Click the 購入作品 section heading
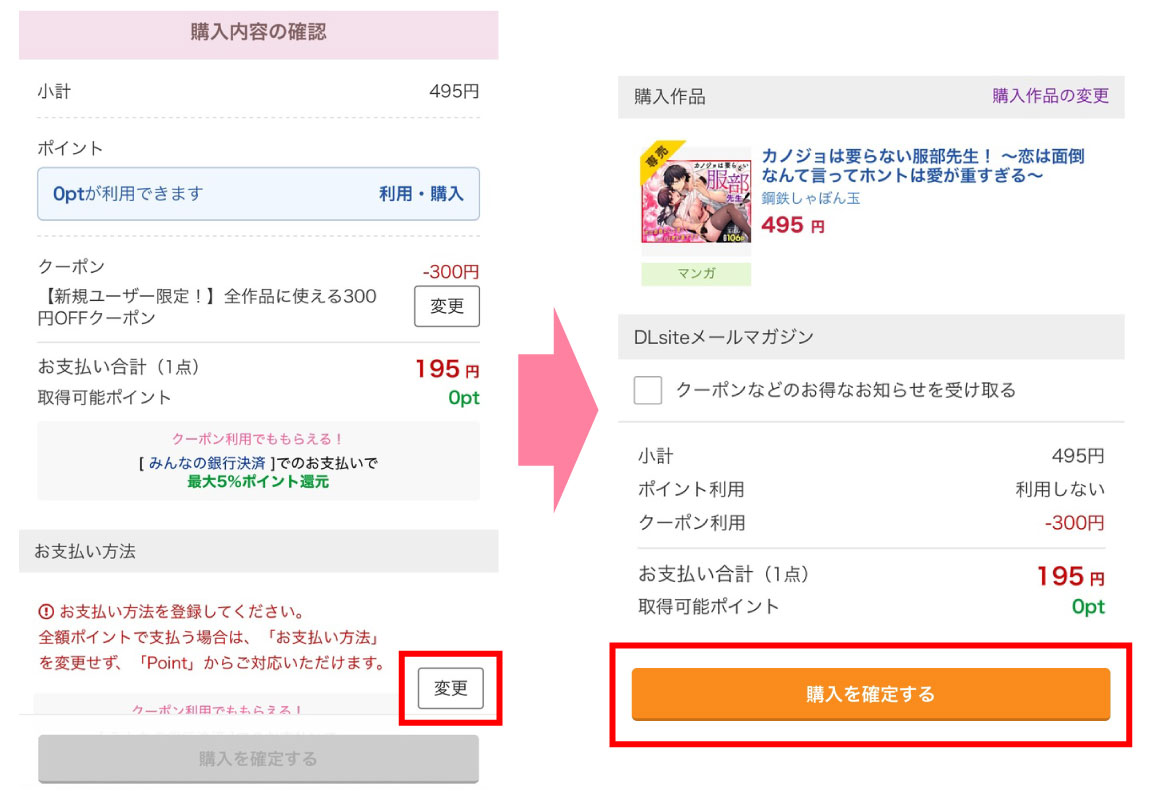1150x800 pixels. (x=670, y=97)
